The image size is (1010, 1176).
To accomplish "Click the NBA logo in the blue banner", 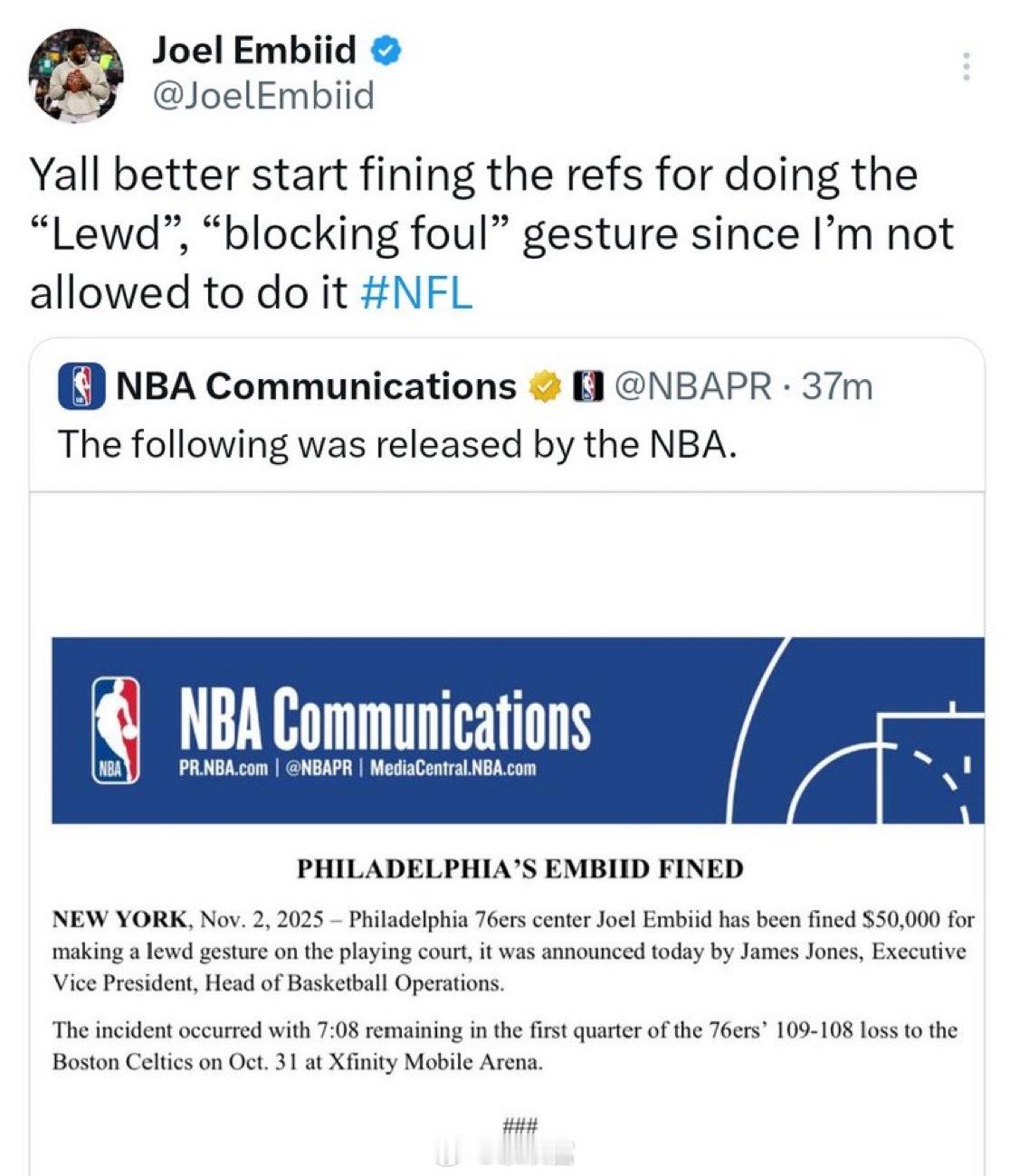I will (x=117, y=729).
